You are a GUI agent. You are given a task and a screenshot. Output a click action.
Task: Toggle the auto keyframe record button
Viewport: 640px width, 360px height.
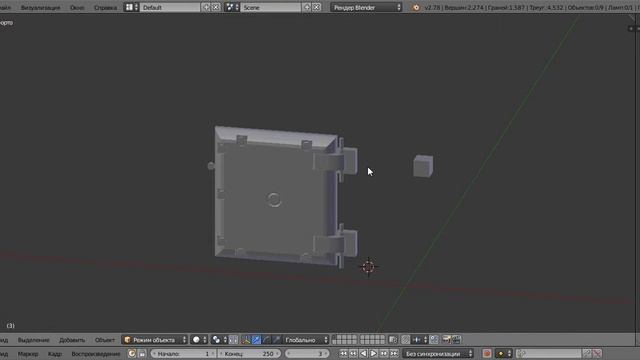[x=487, y=354]
